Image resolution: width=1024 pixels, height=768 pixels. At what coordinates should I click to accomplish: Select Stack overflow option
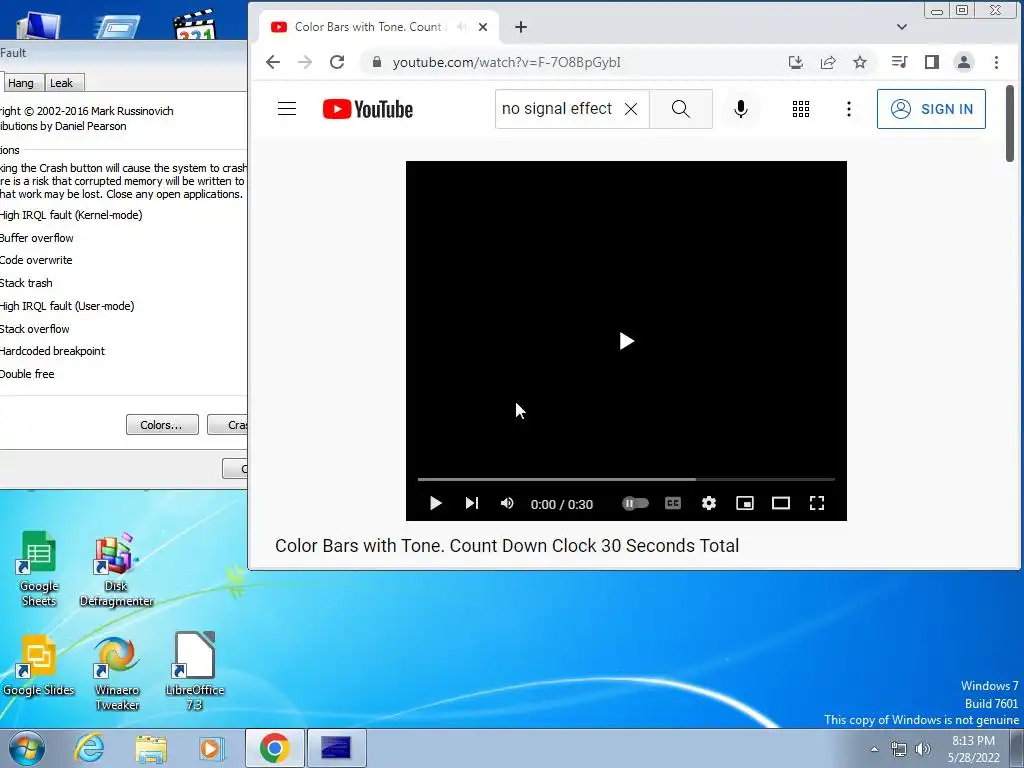point(35,328)
